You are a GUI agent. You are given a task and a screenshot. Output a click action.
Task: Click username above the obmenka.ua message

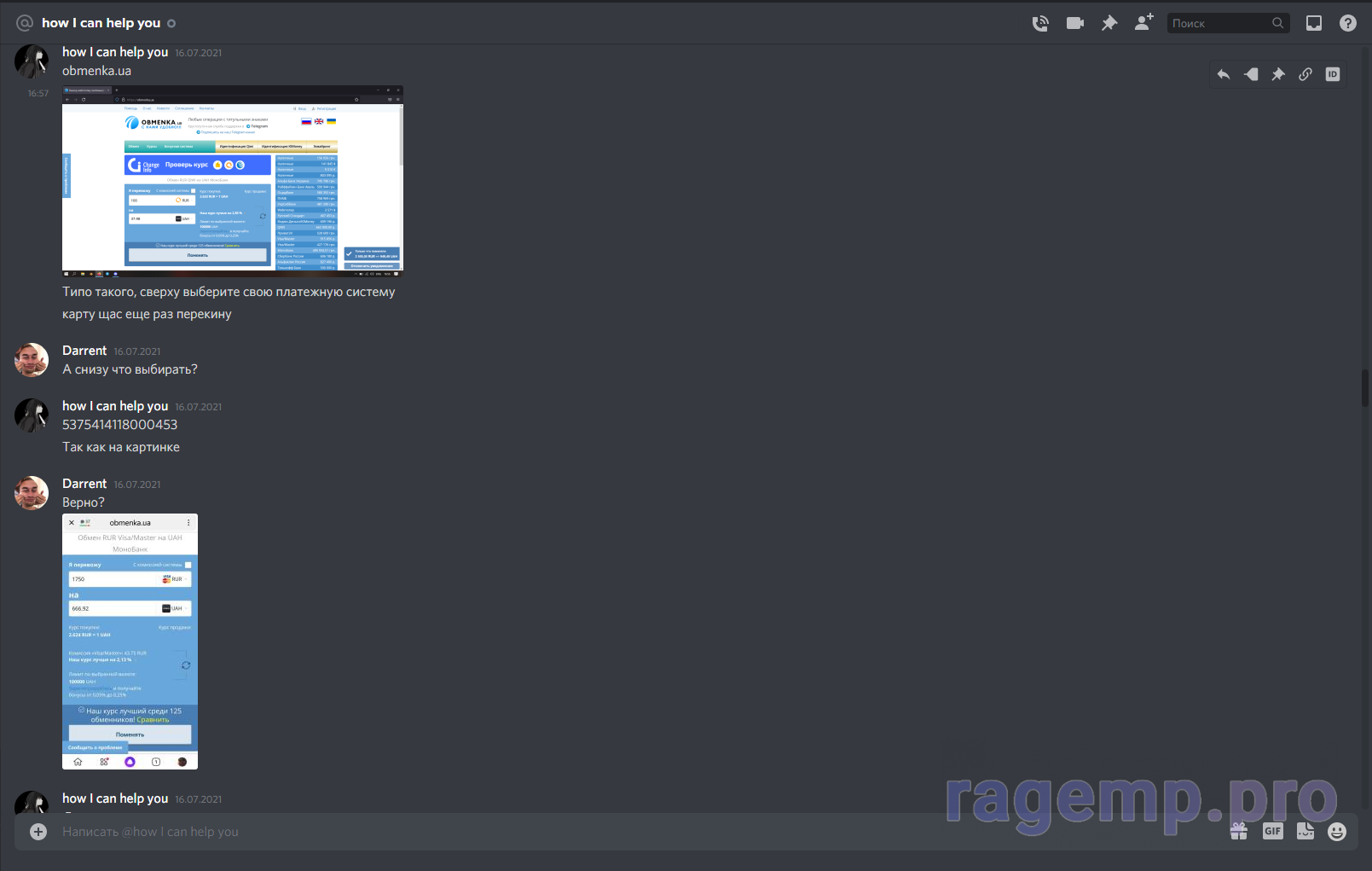[x=115, y=52]
